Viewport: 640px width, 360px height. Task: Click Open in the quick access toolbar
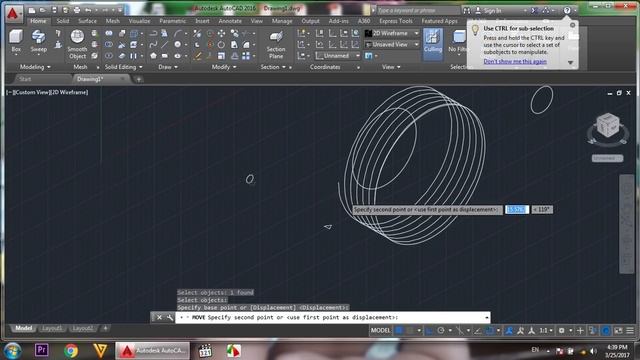tap(42, 10)
